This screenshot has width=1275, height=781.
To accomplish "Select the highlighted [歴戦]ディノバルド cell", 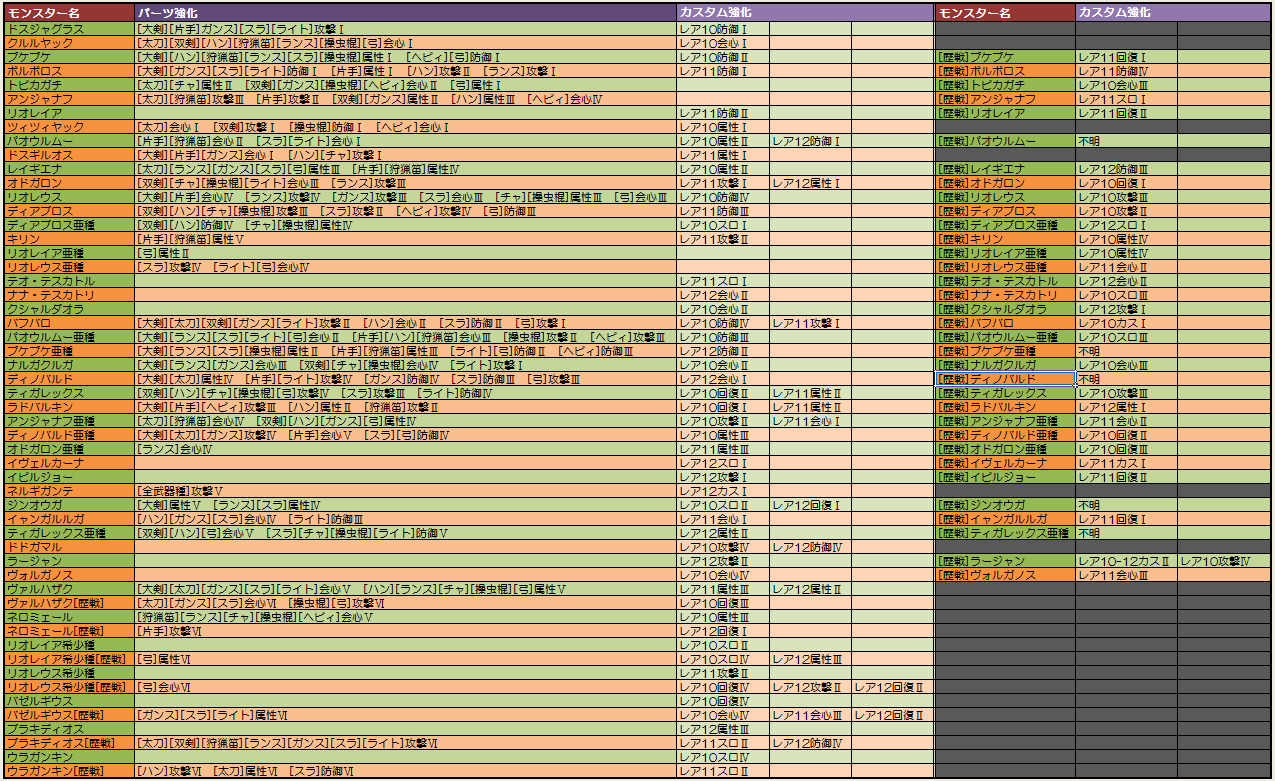I will (x=1005, y=379).
